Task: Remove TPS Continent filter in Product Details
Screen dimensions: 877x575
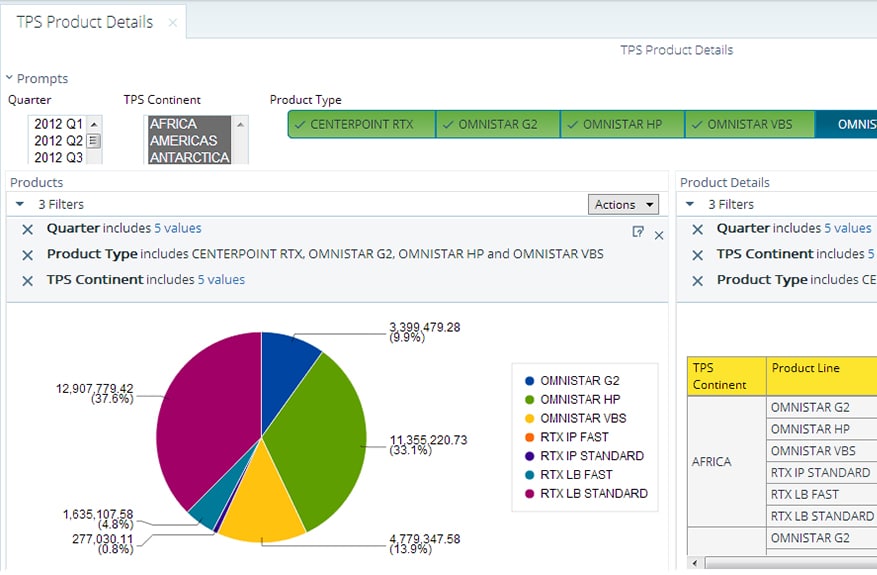Action: click(x=697, y=255)
